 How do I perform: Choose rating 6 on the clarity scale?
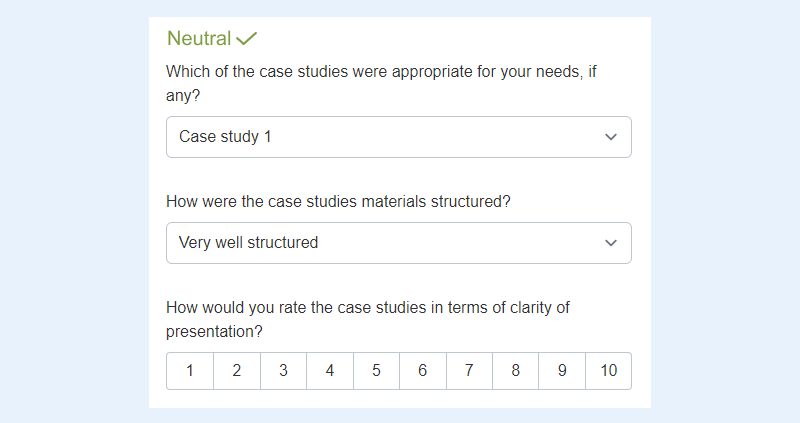coord(423,371)
